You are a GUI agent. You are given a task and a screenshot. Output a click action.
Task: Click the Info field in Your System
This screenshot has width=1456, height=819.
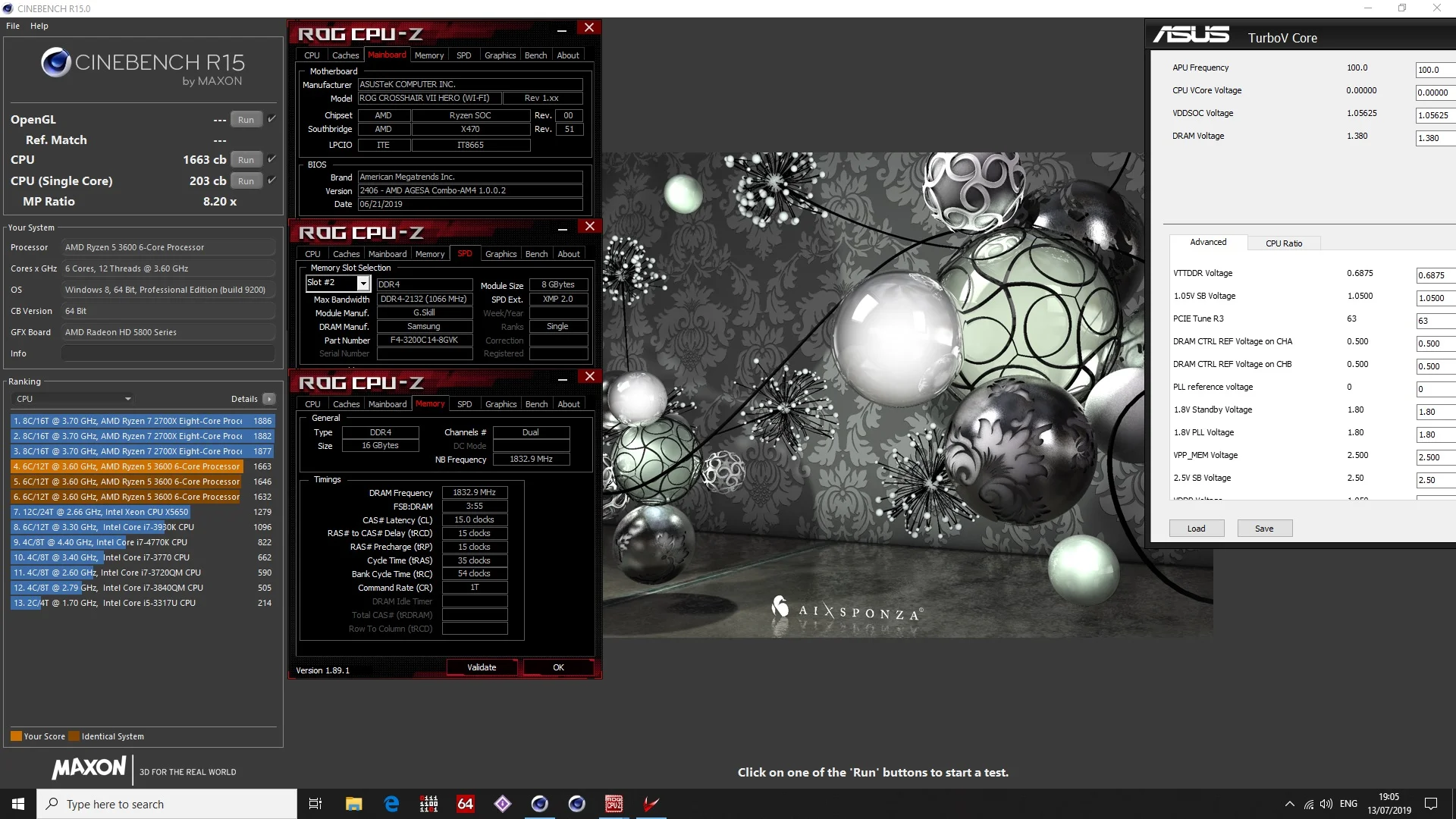168,353
